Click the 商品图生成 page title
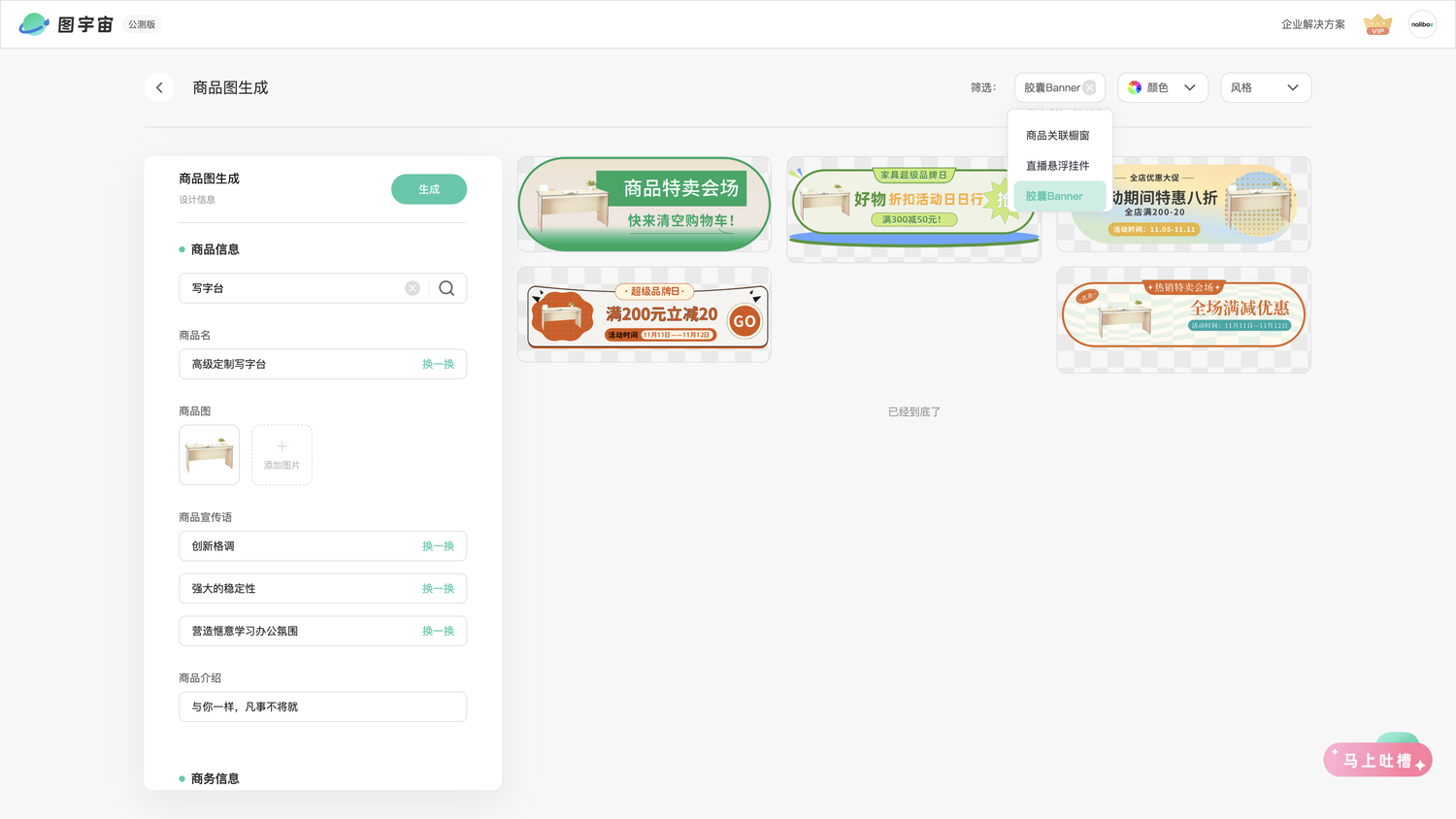The image size is (1456, 819). (230, 87)
